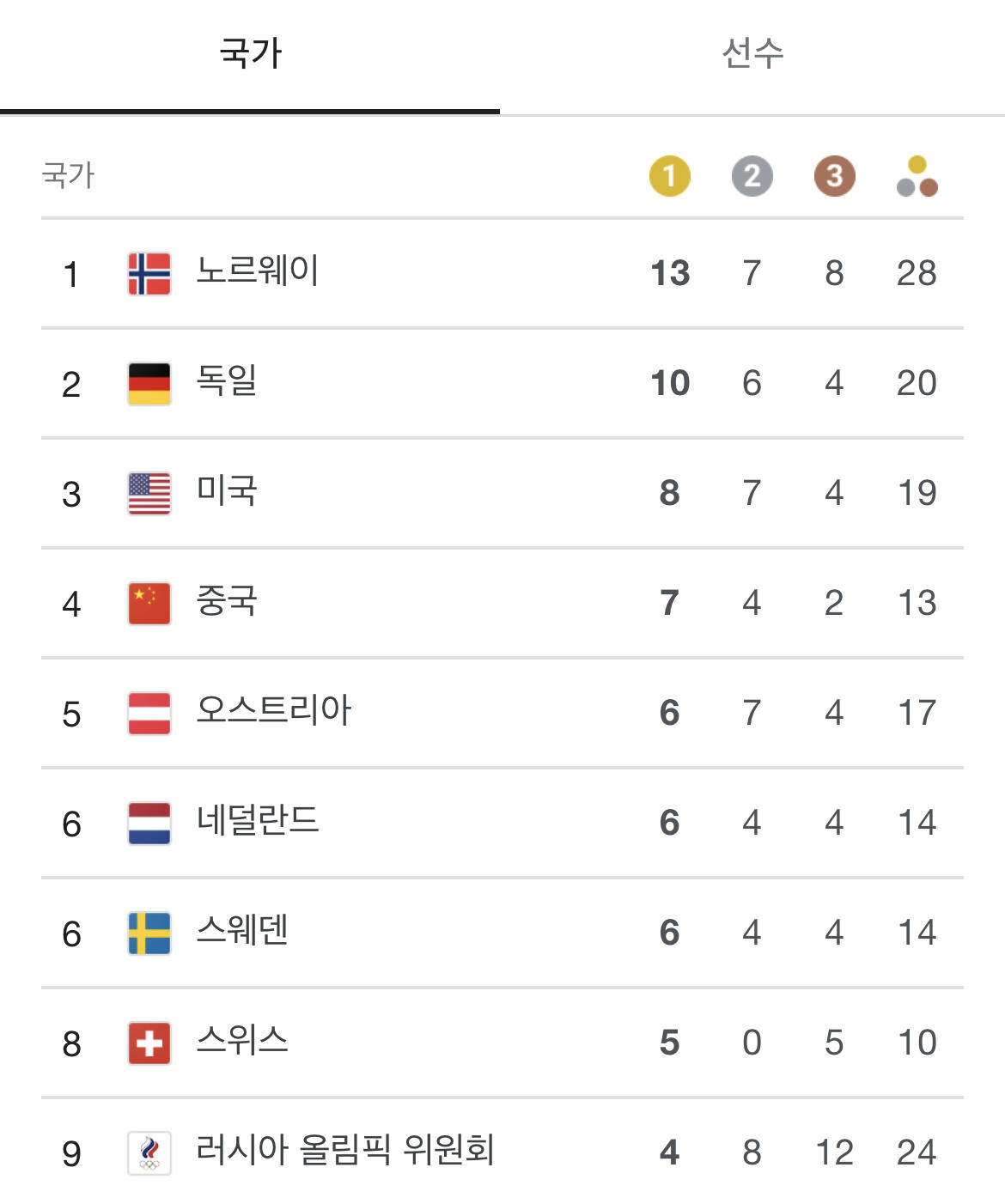Click the Switzerland flag icon
Image resolution: width=1005 pixels, height=1204 pixels.
149,1043
